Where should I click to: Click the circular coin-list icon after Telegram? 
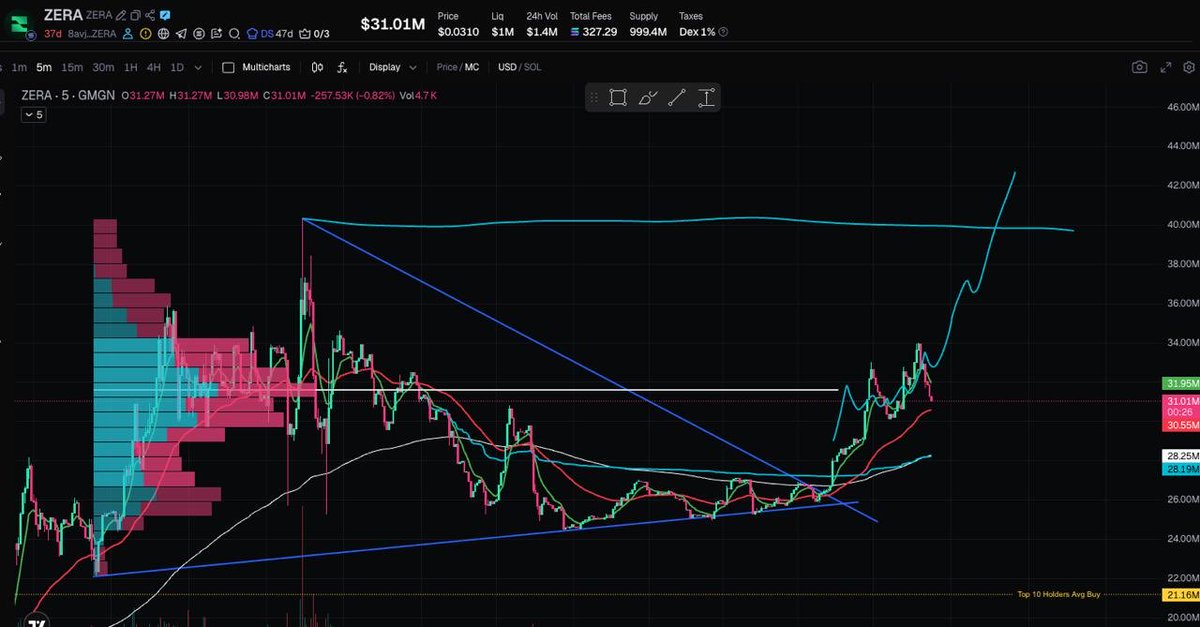[x=199, y=34]
